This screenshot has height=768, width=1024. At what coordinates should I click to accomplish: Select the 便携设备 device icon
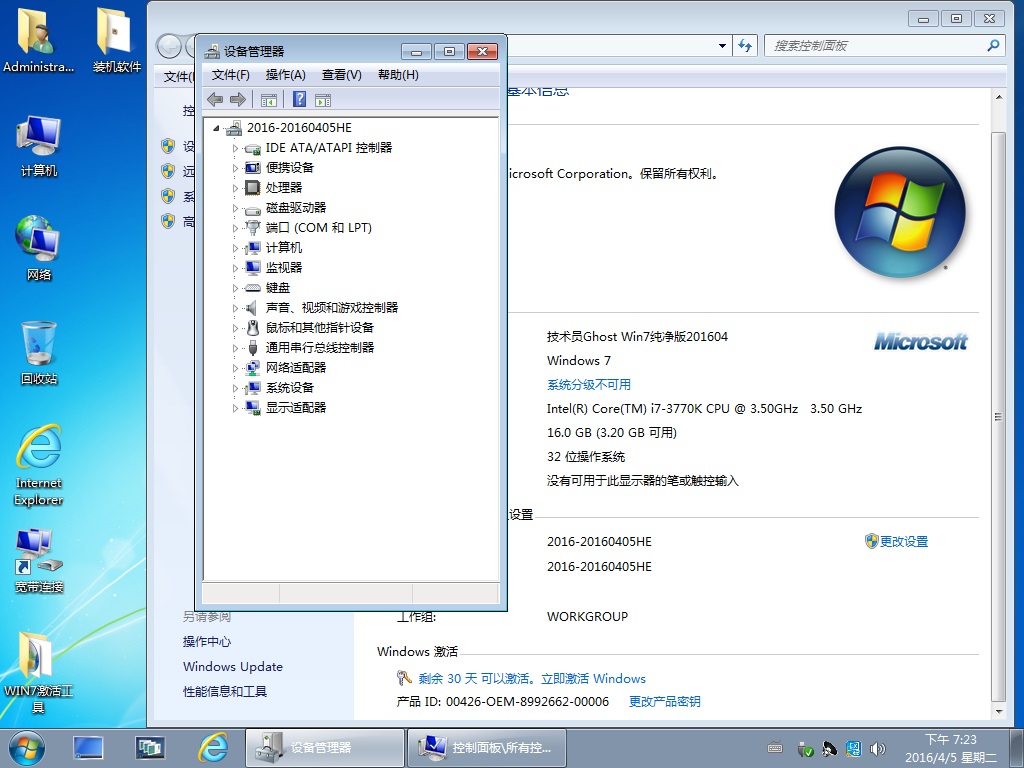pos(252,168)
